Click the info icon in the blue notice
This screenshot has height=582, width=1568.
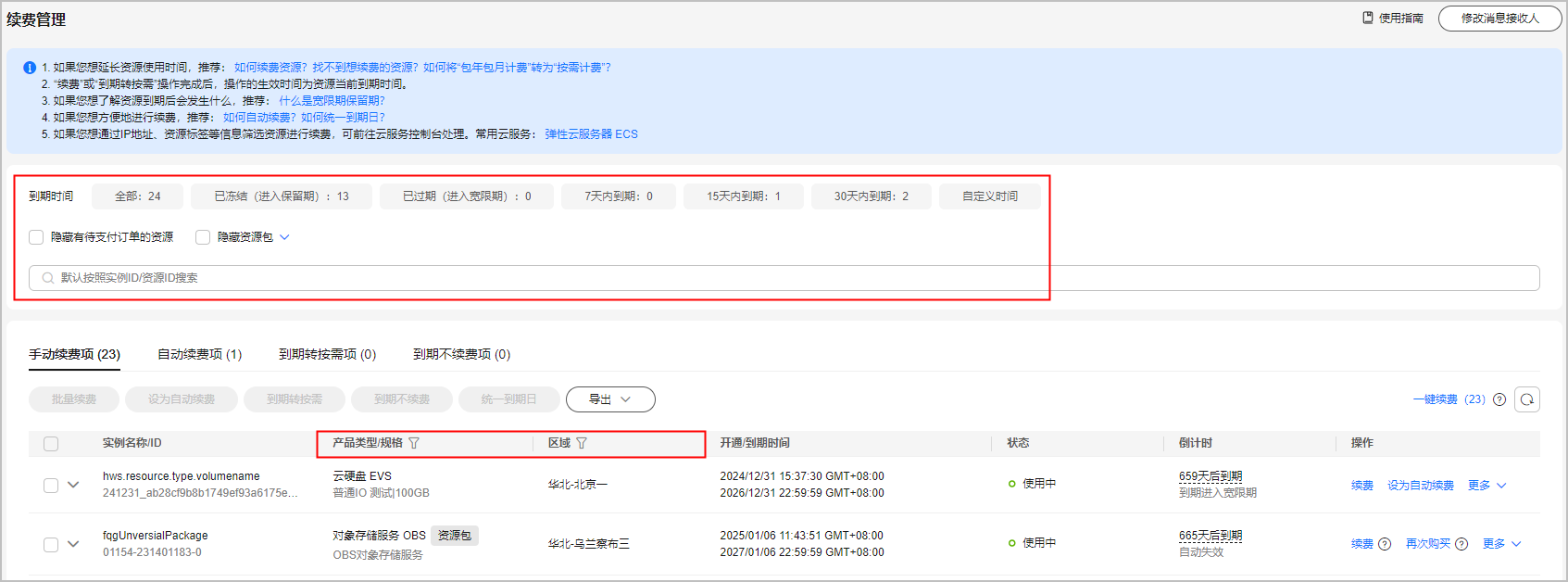point(30,68)
